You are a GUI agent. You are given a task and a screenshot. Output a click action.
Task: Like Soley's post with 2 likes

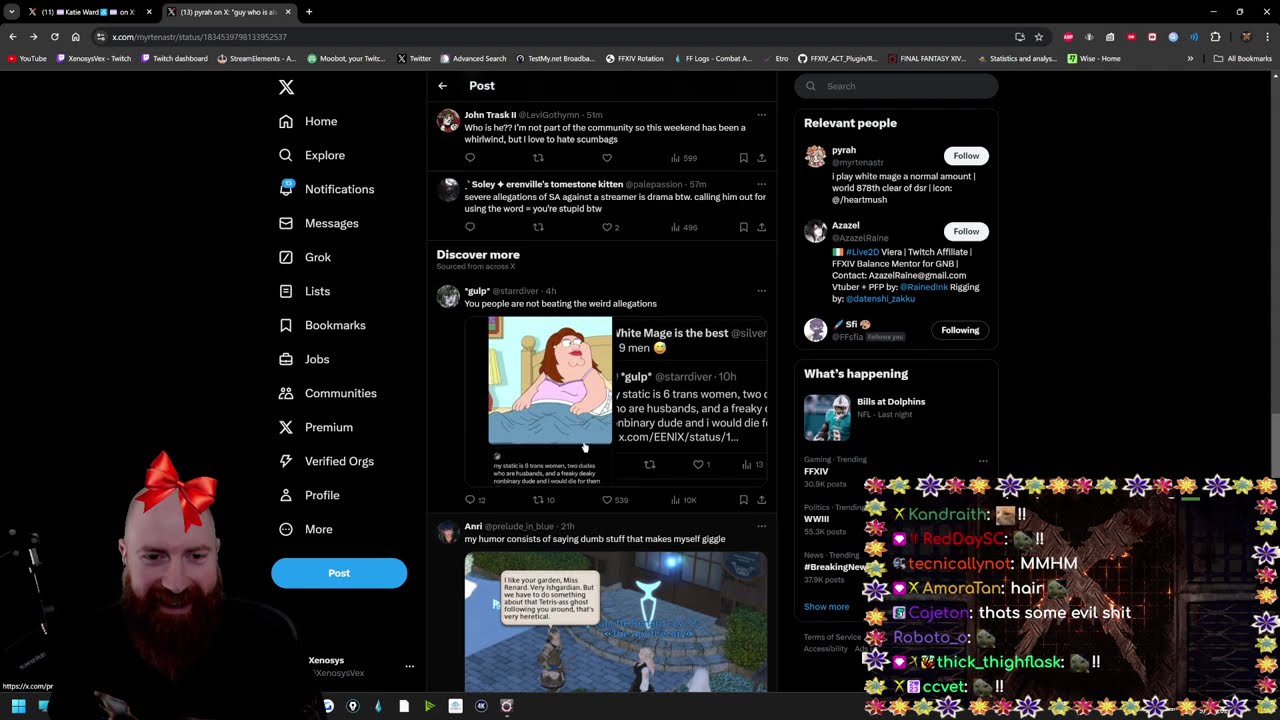point(610,227)
